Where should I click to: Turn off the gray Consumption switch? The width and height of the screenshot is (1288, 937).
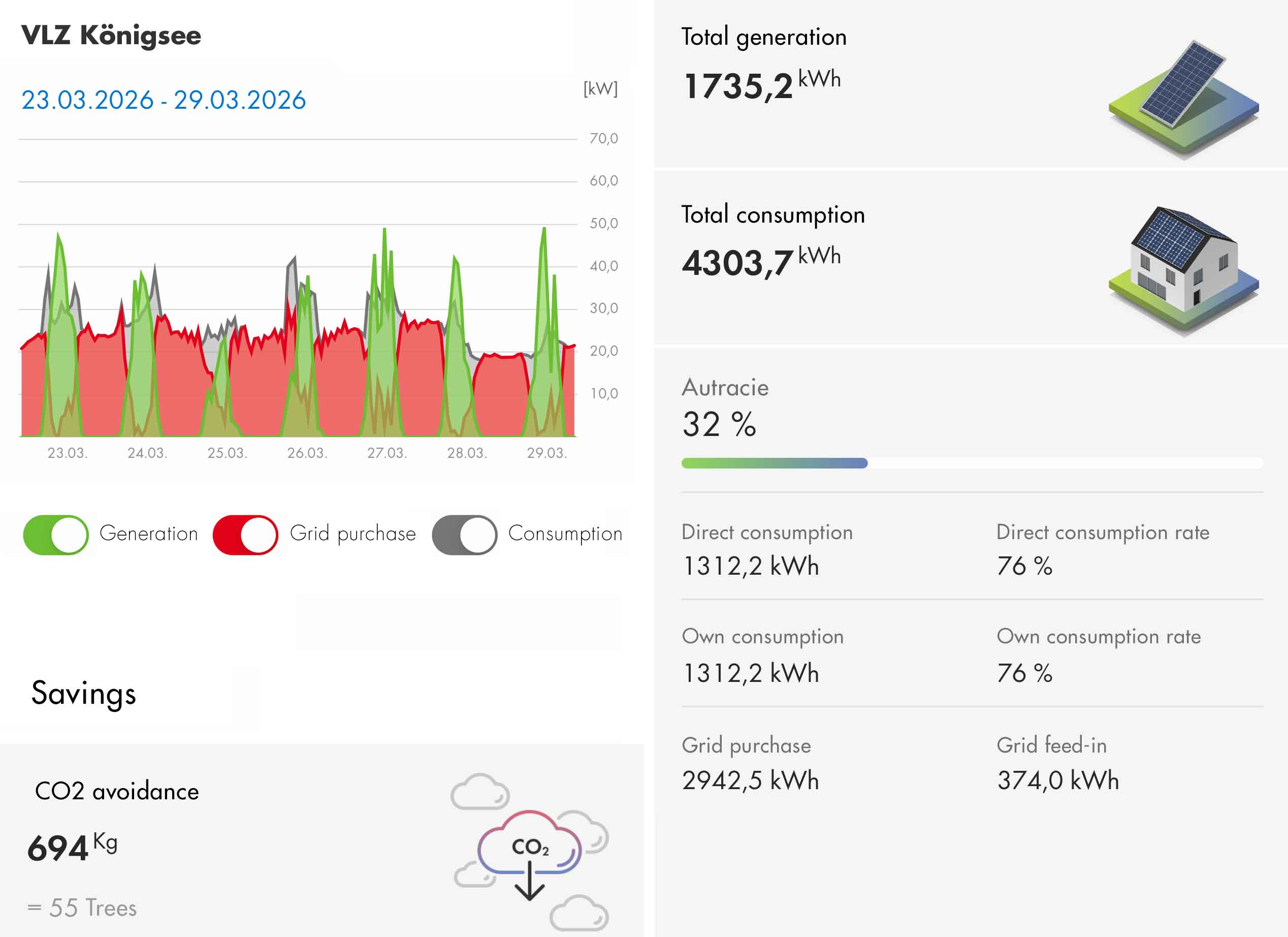pyautogui.click(x=464, y=535)
